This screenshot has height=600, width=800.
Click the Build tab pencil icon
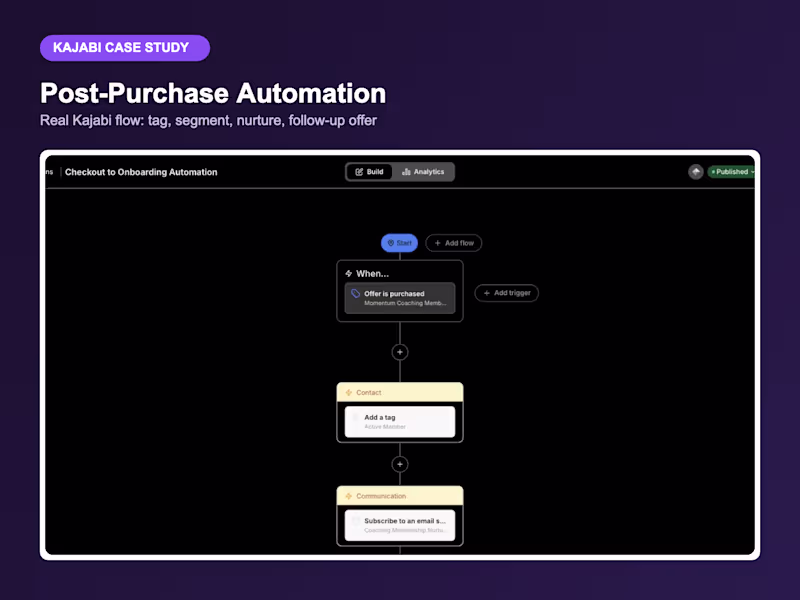(359, 172)
